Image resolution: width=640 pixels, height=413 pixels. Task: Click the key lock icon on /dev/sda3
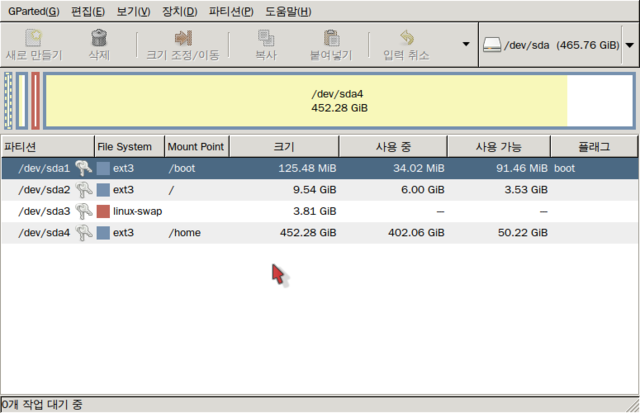click(x=84, y=211)
